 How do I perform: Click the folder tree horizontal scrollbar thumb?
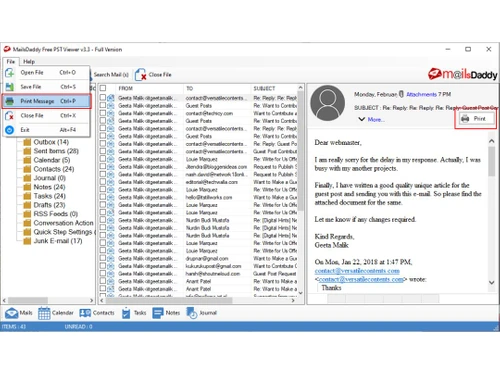pos(29,300)
